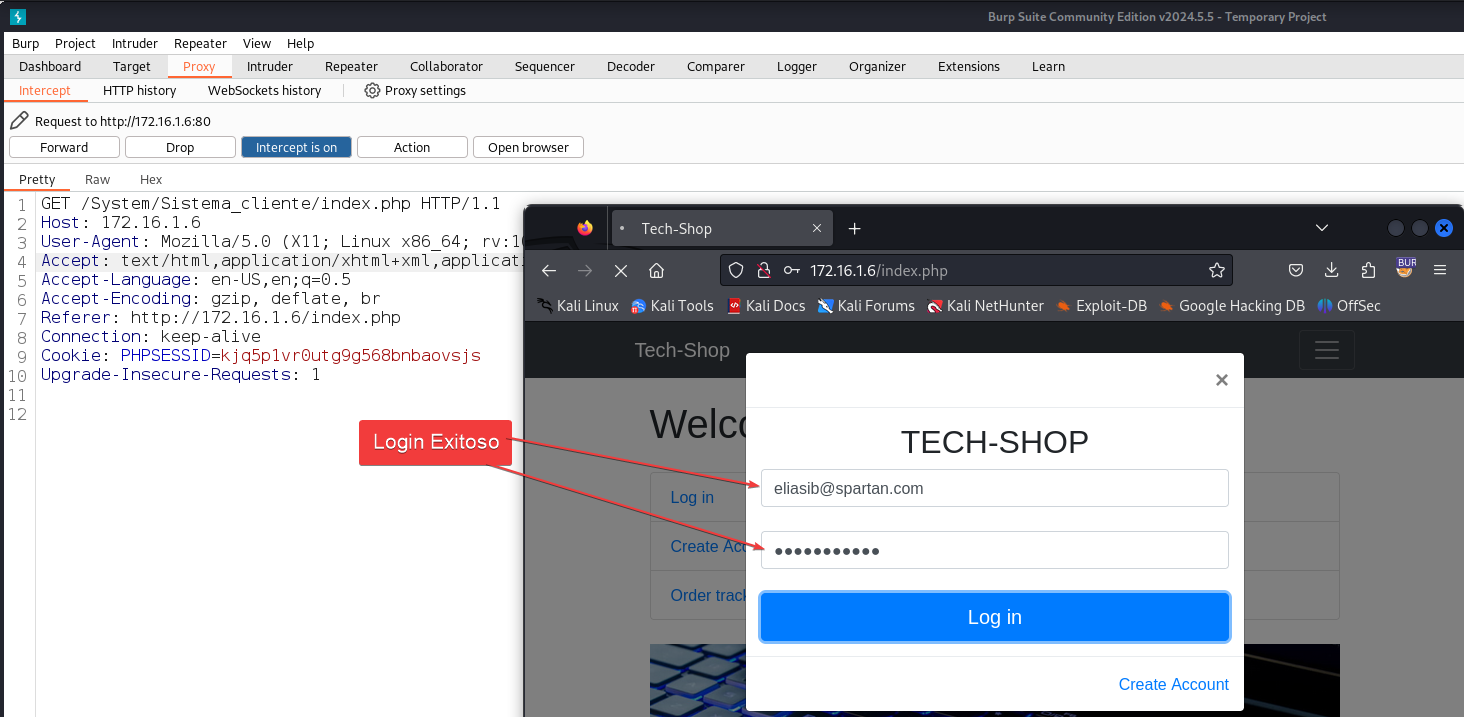Click the Firefox home icon
Viewport: 1464px width, 717px height.
tap(656, 271)
